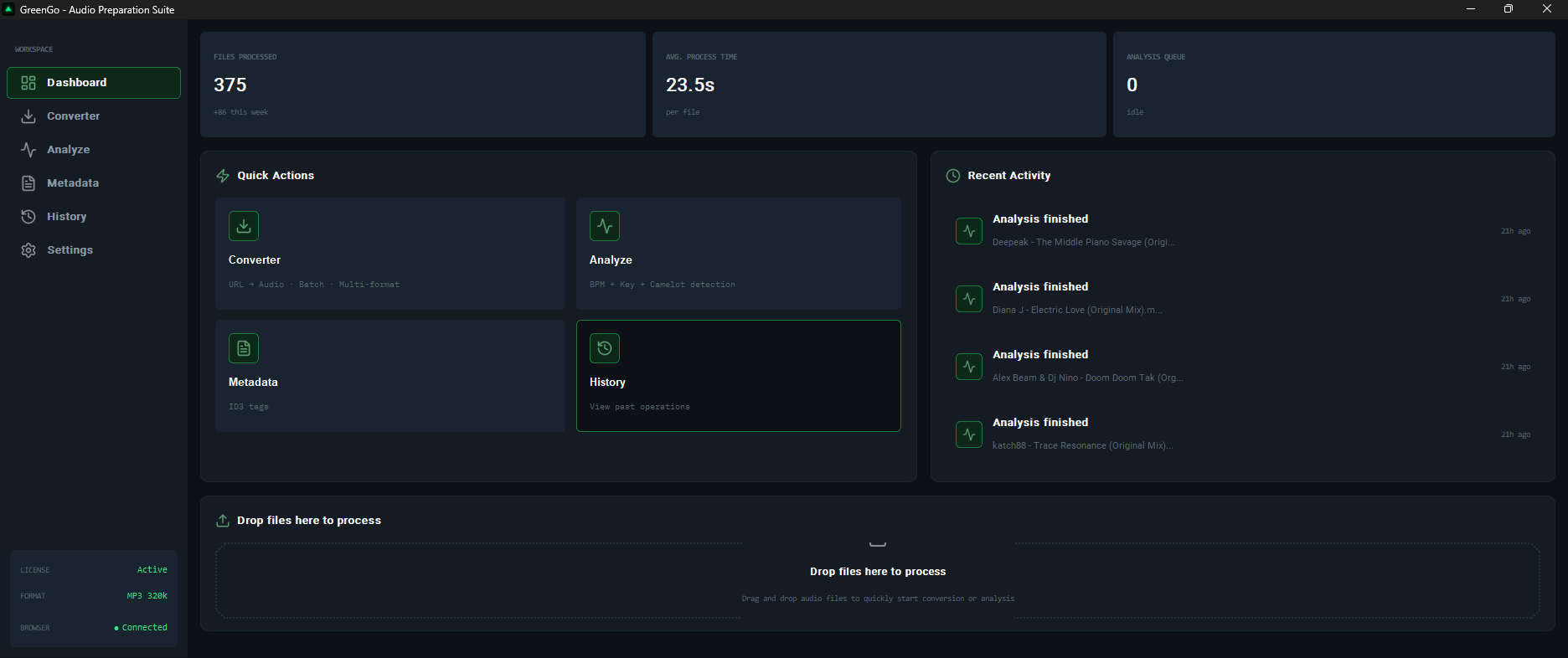The height and width of the screenshot is (658, 1568).
Task: Open Metadata quick action card title
Action: click(x=253, y=383)
